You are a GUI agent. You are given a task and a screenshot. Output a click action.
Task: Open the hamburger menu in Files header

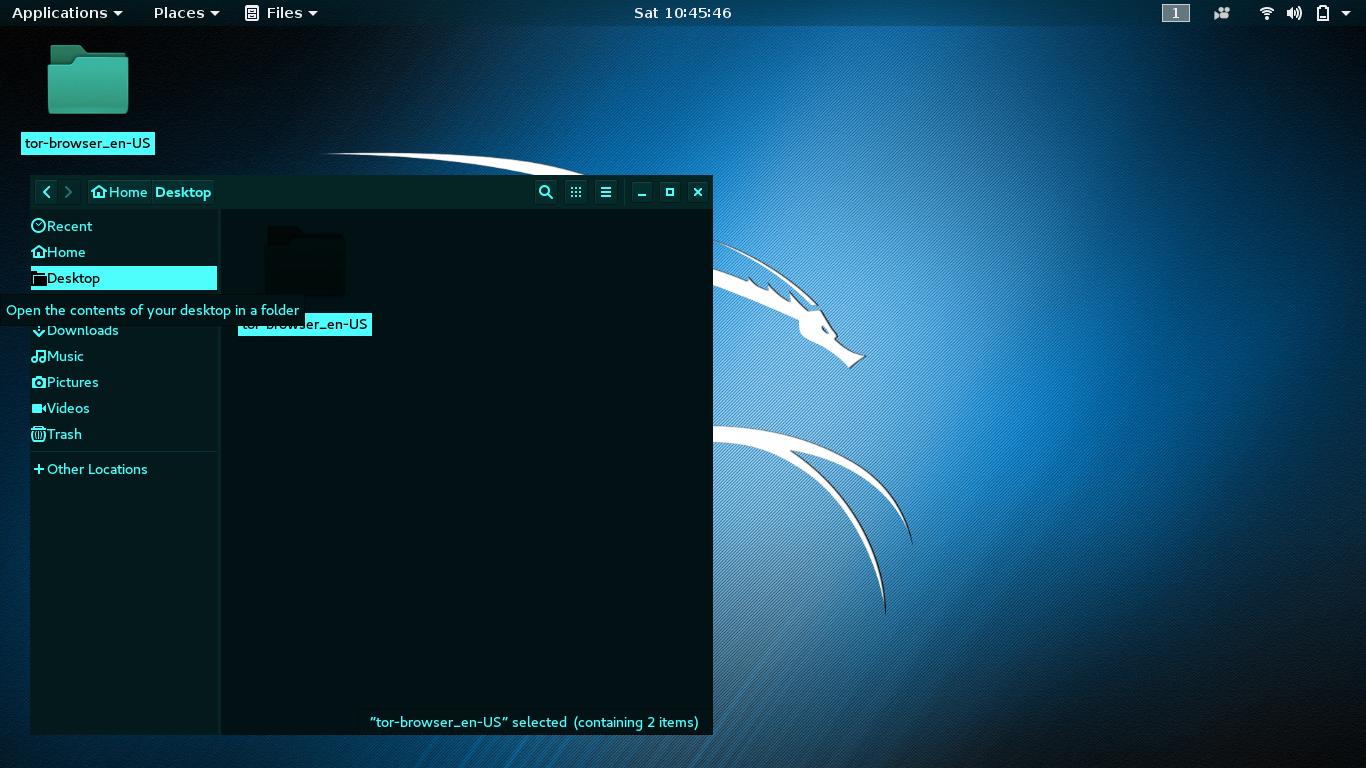click(x=606, y=192)
